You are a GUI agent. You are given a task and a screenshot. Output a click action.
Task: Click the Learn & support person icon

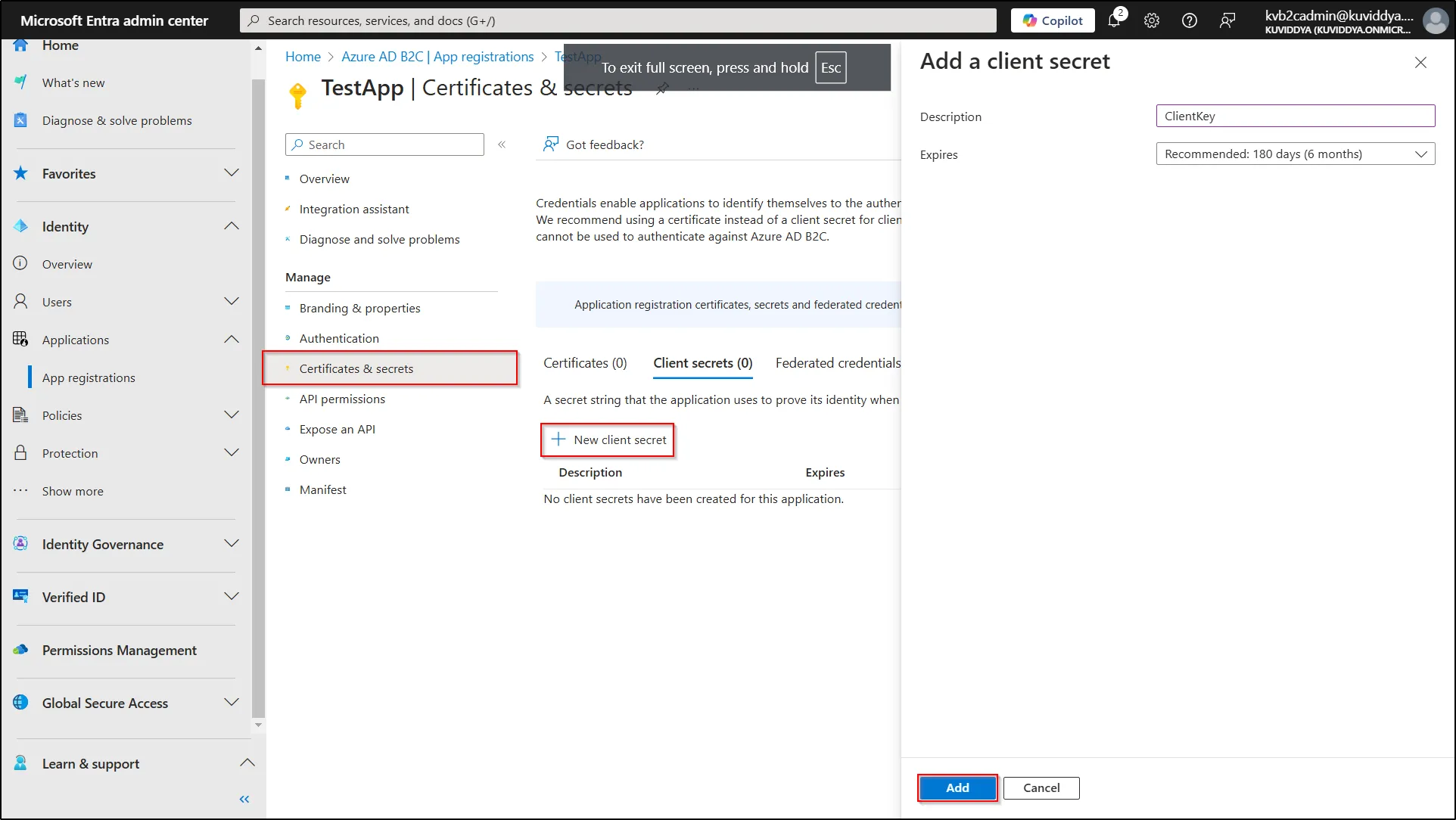[x=21, y=763]
